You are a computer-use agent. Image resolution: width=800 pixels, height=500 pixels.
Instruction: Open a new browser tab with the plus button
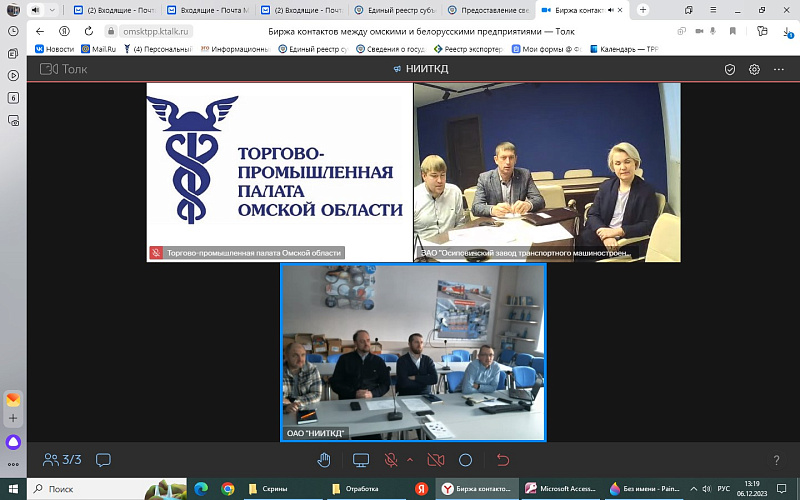coord(643,10)
